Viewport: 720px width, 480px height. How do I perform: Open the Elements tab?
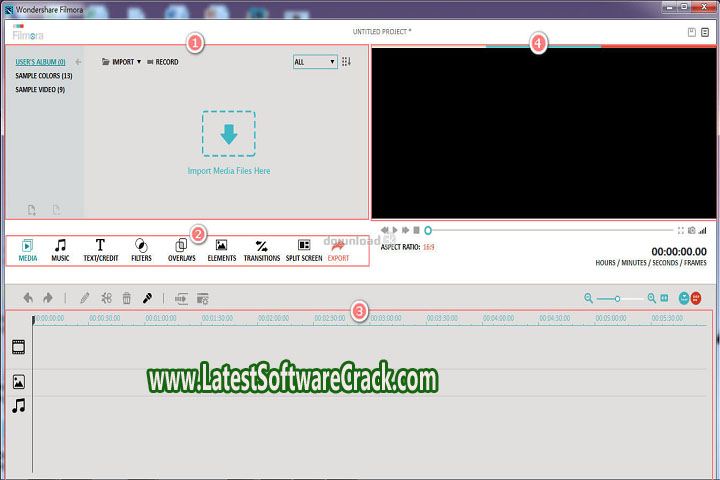tap(221, 250)
